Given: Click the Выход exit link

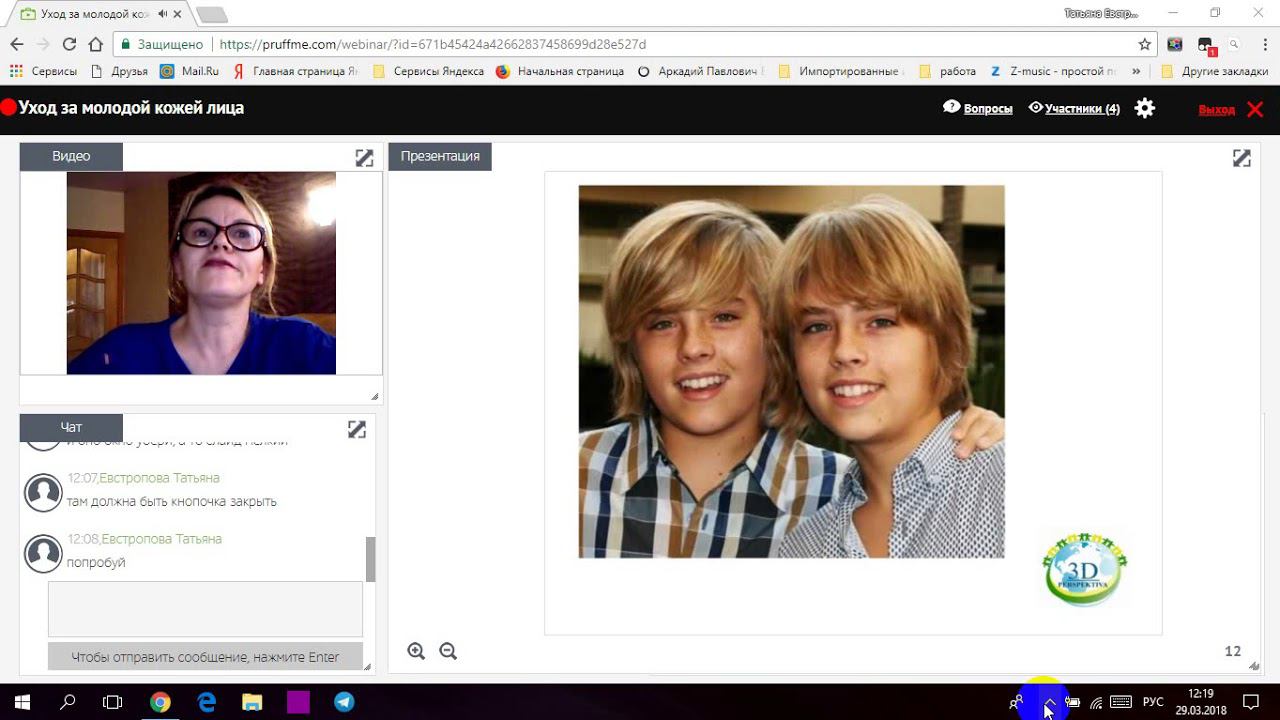Looking at the screenshot, I should click(1216, 109).
